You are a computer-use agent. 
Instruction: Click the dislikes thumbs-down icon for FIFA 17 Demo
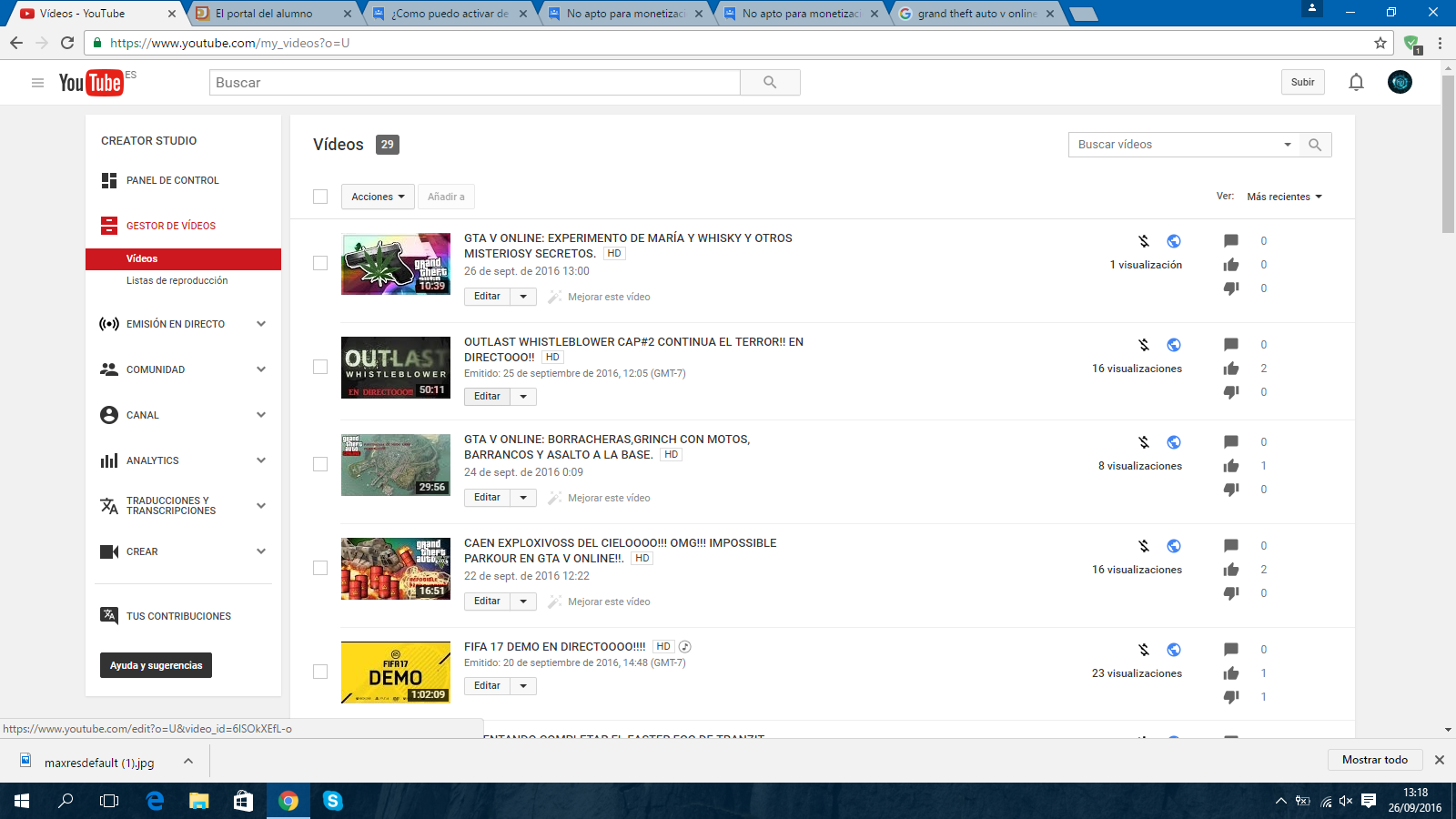tap(1231, 697)
